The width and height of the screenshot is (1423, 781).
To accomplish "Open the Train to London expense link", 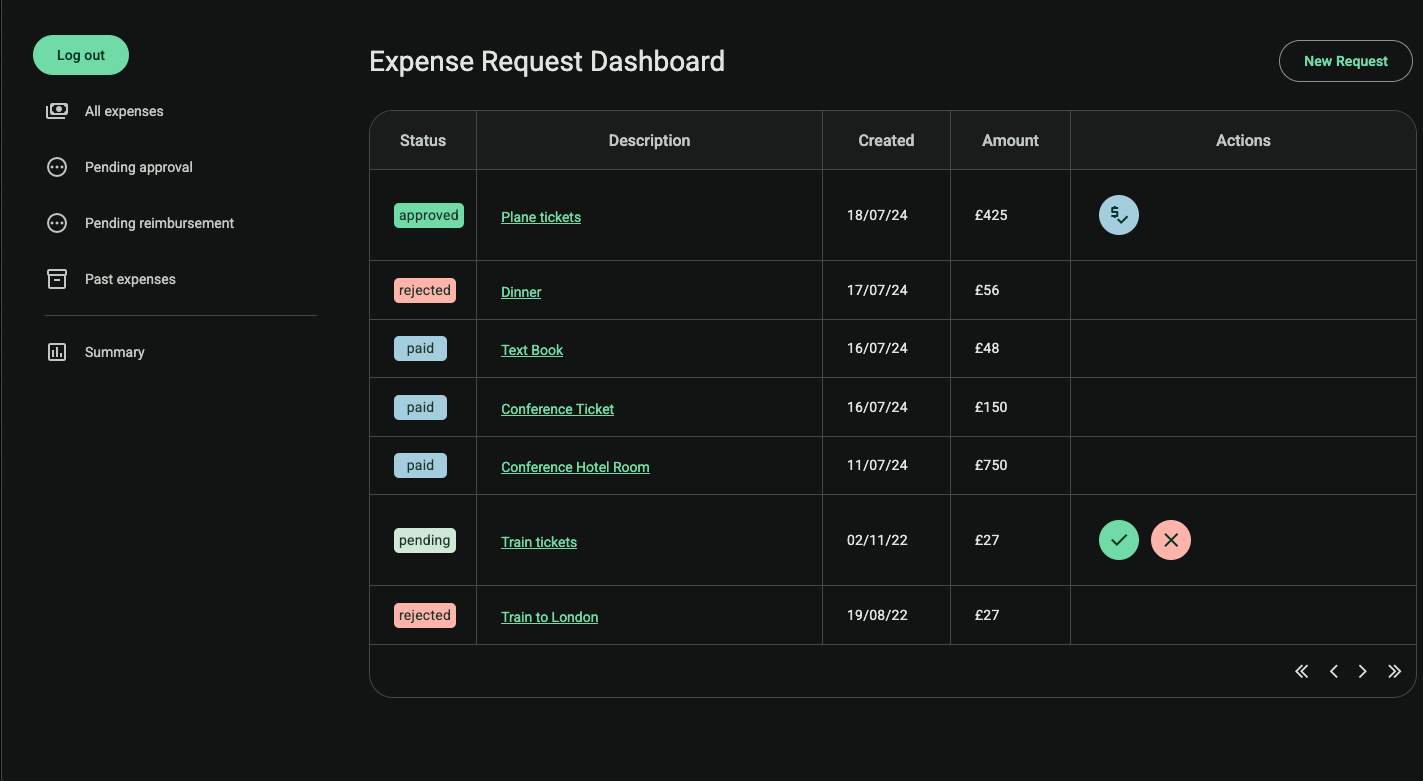I will (x=549, y=617).
